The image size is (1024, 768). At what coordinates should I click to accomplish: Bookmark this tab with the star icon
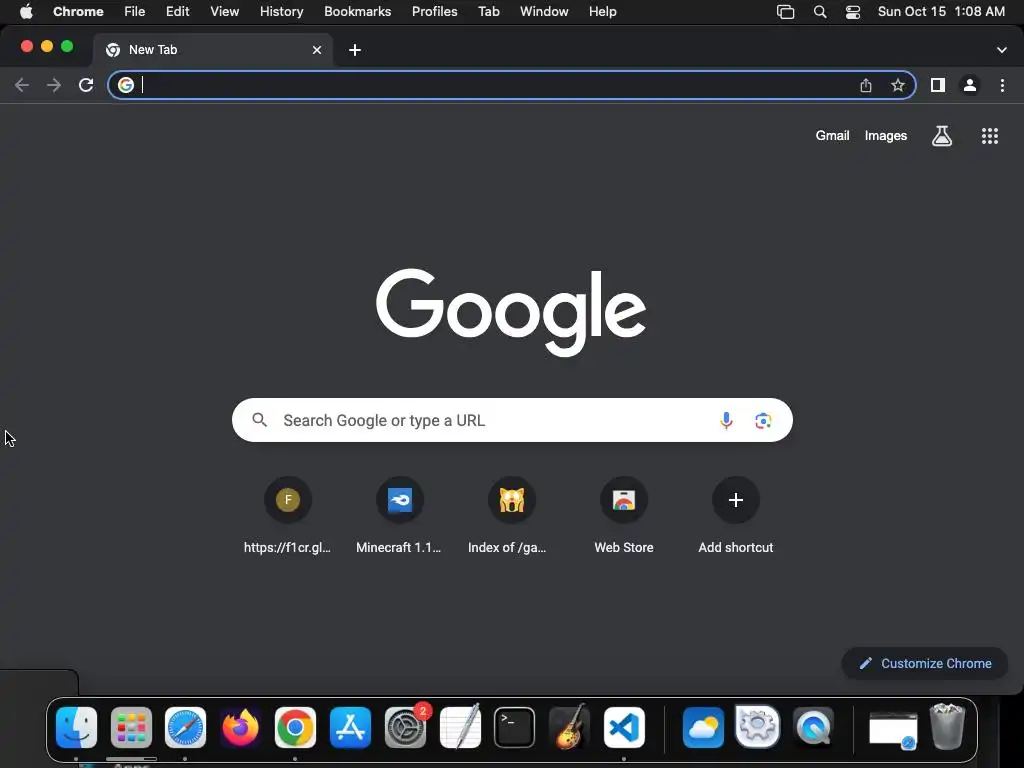[898, 85]
